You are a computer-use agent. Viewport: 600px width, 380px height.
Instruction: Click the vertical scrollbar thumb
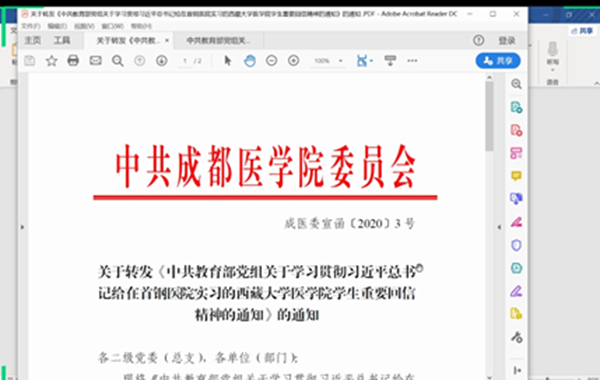489,116
